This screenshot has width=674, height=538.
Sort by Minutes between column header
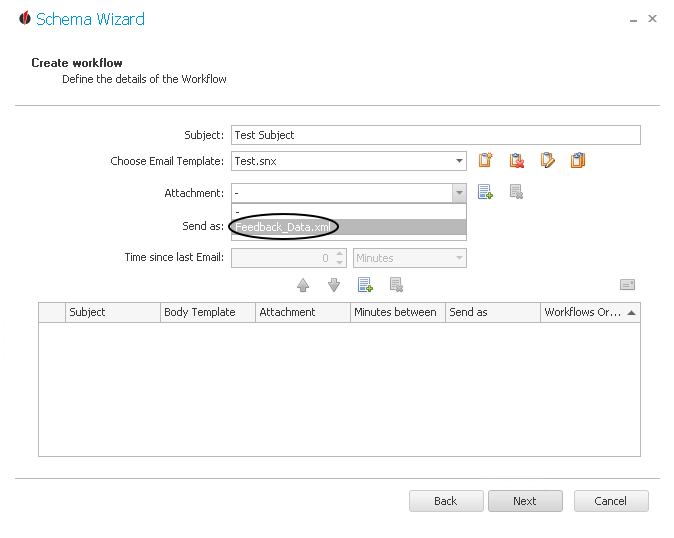(x=398, y=312)
